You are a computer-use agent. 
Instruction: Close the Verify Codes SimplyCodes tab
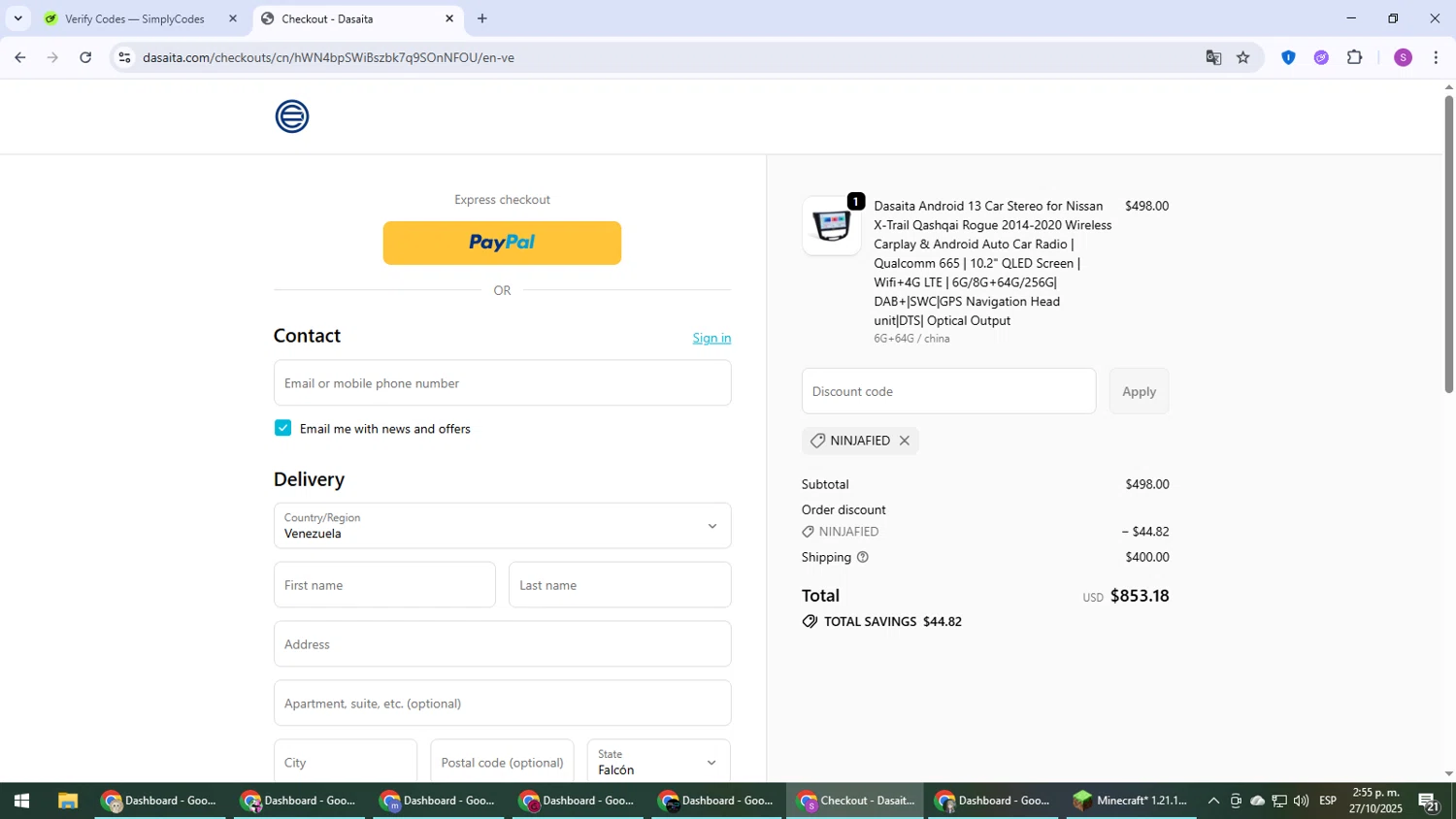(233, 18)
